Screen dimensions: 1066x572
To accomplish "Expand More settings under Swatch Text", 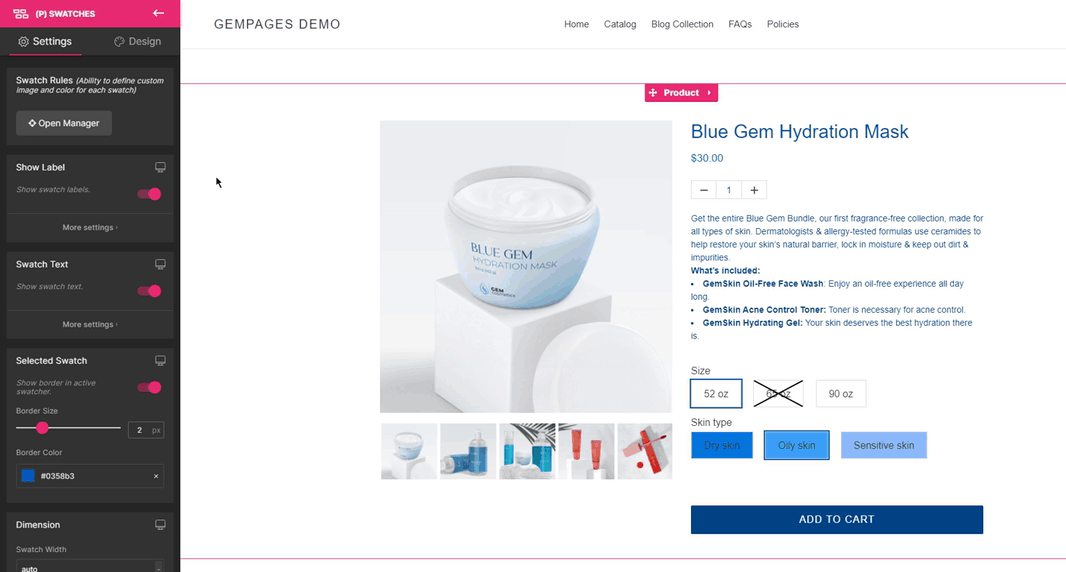I will point(90,324).
